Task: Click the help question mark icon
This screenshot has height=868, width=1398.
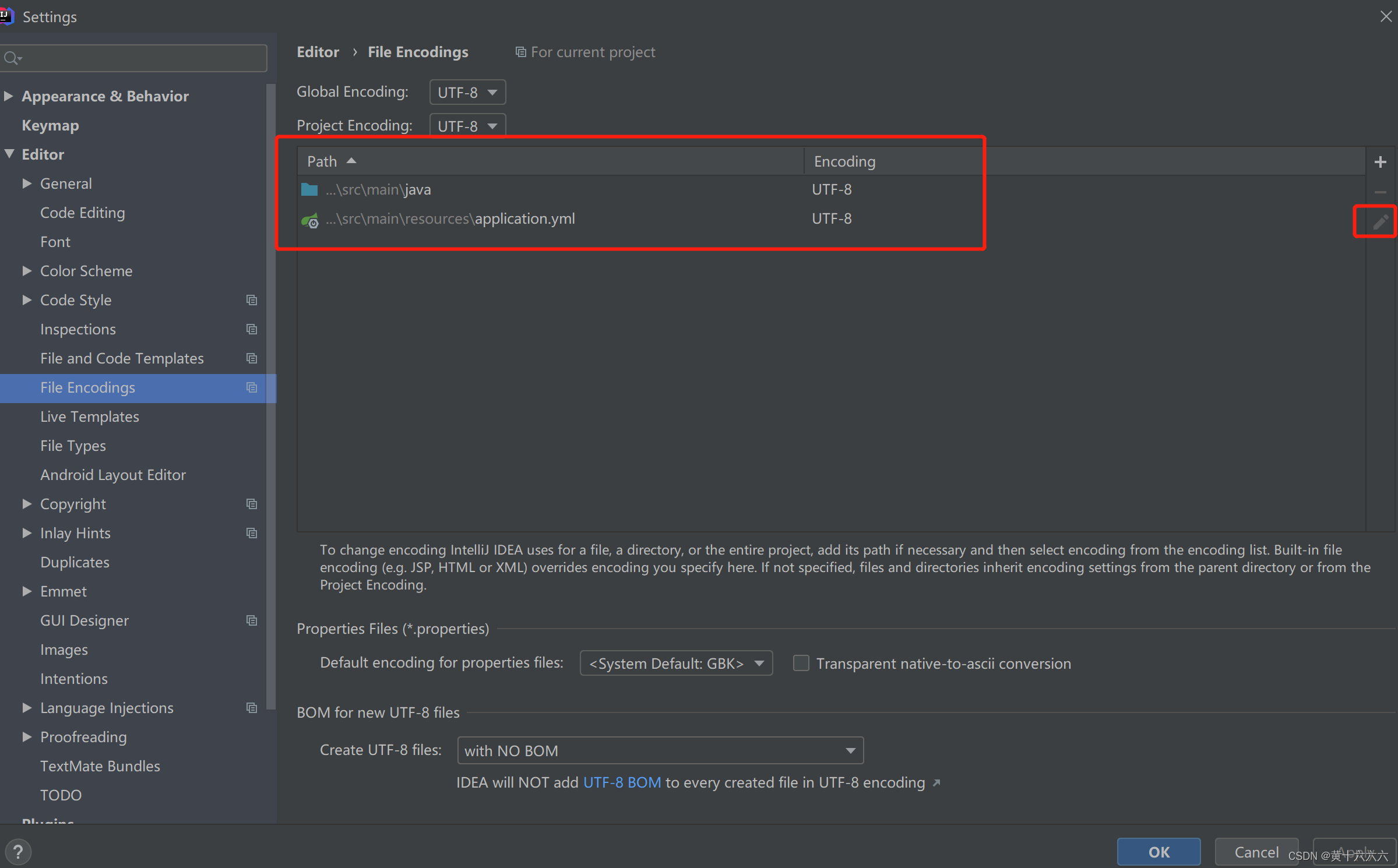Action: point(19,852)
